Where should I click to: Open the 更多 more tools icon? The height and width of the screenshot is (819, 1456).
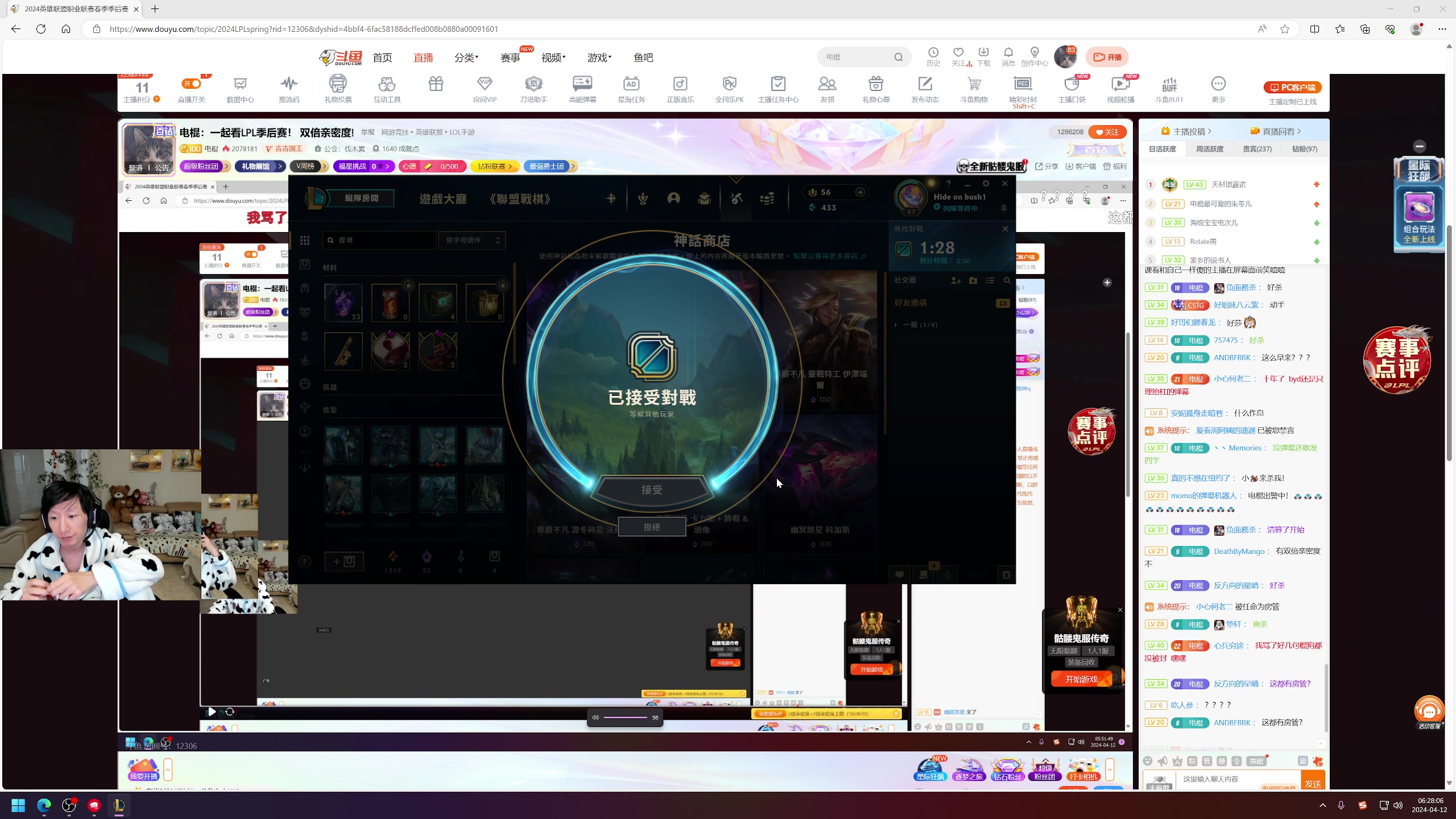tap(1218, 90)
